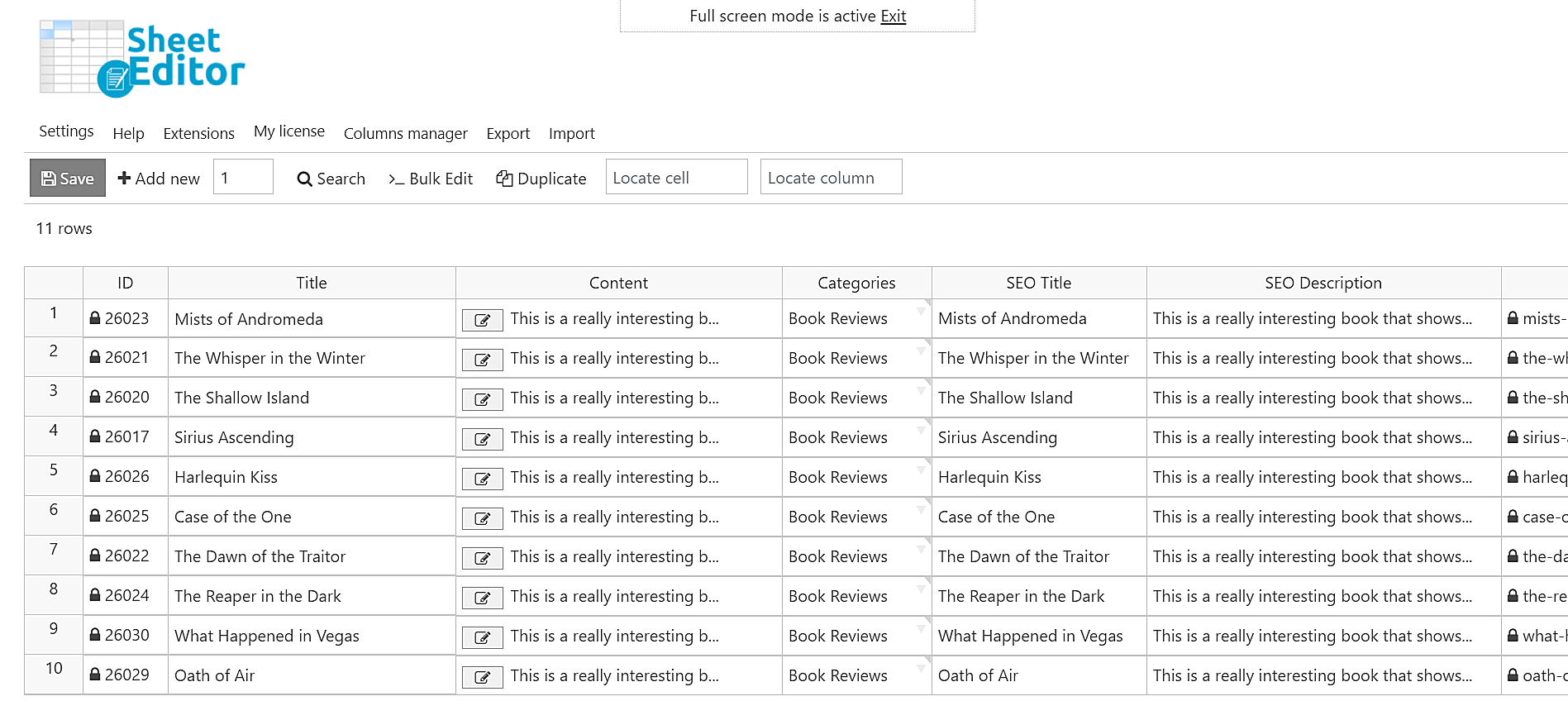Open the Import menu
The width and height of the screenshot is (1568, 720).
pos(571,133)
